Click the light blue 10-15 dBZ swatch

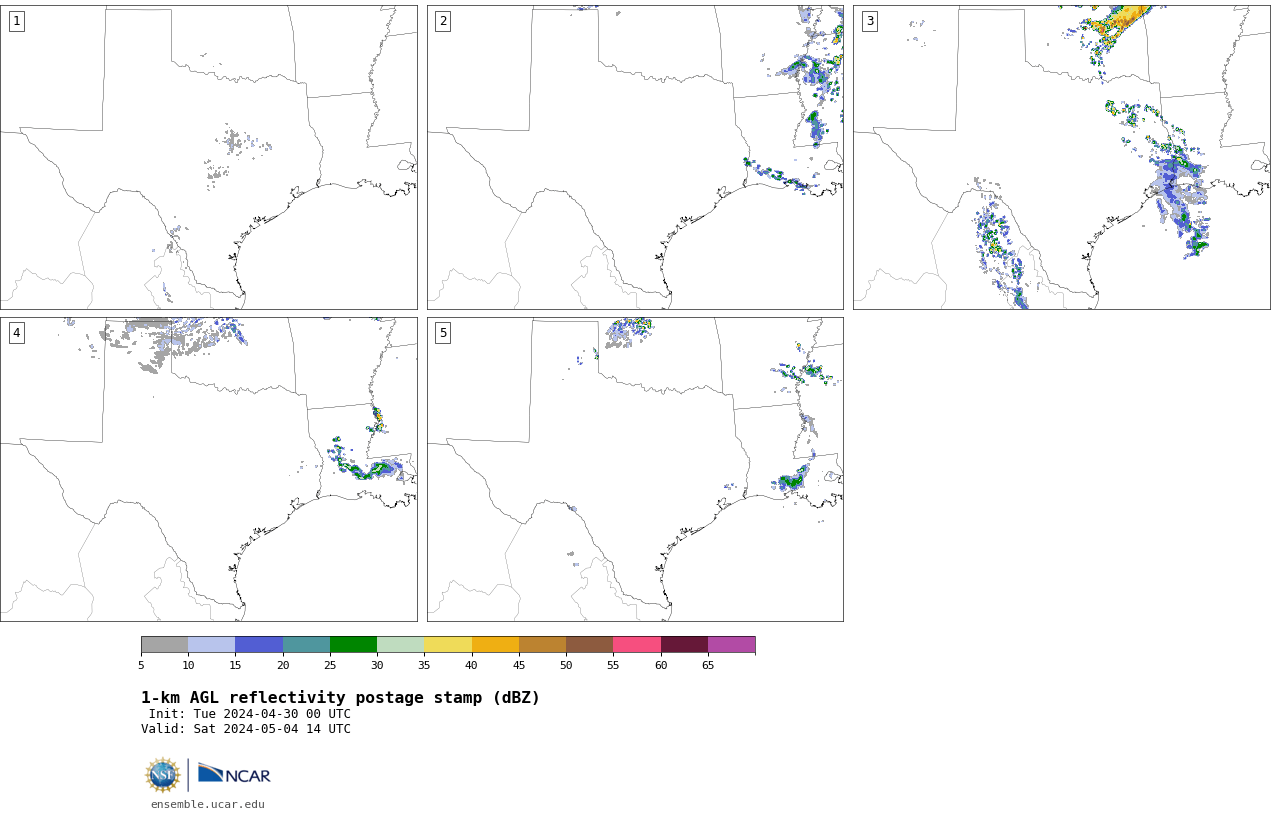click(212, 644)
